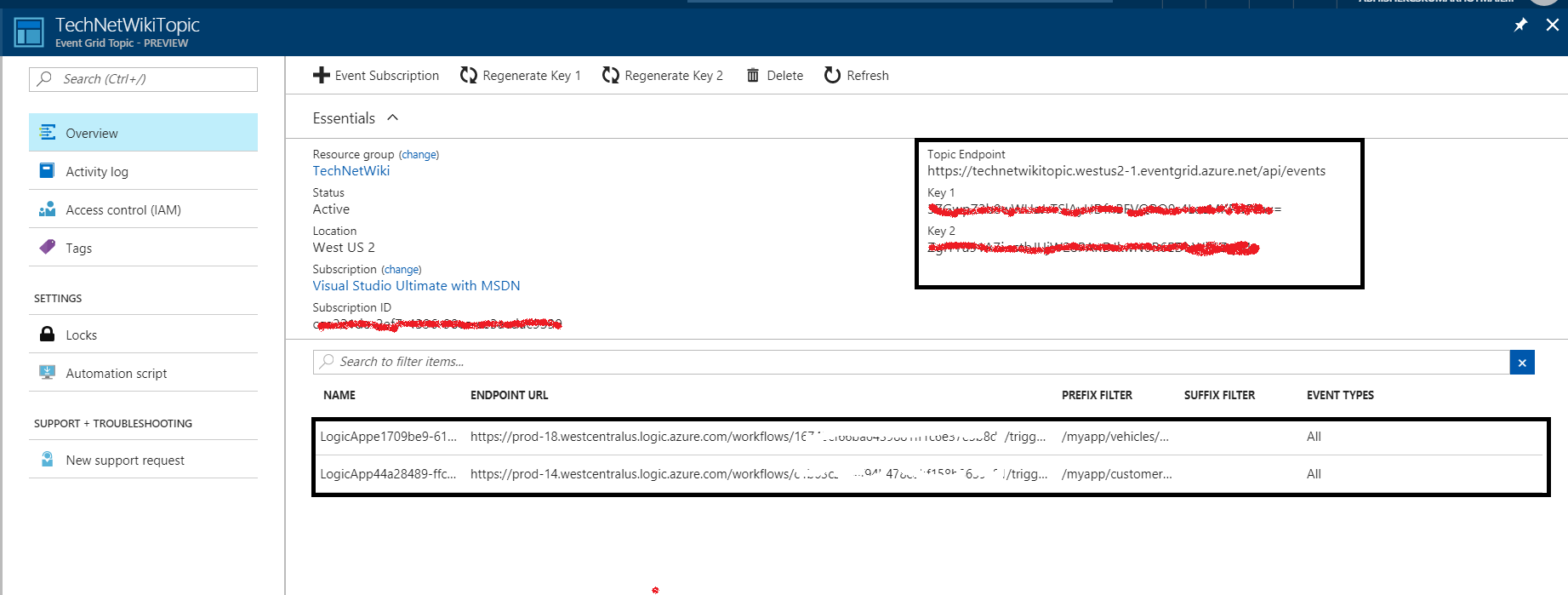The image size is (1568, 595).
Task: Open the Overview menu item
Action: tap(143, 133)
